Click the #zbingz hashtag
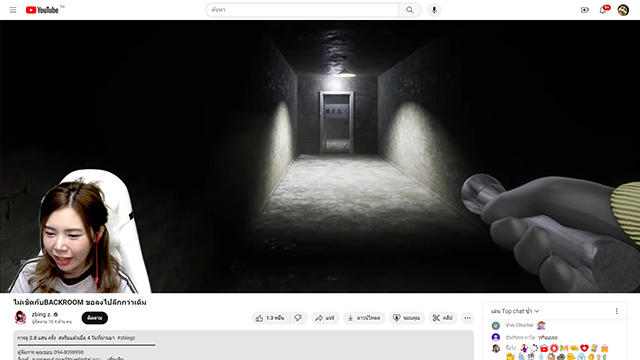Viewport: 640px width, 360px height. 126,338
